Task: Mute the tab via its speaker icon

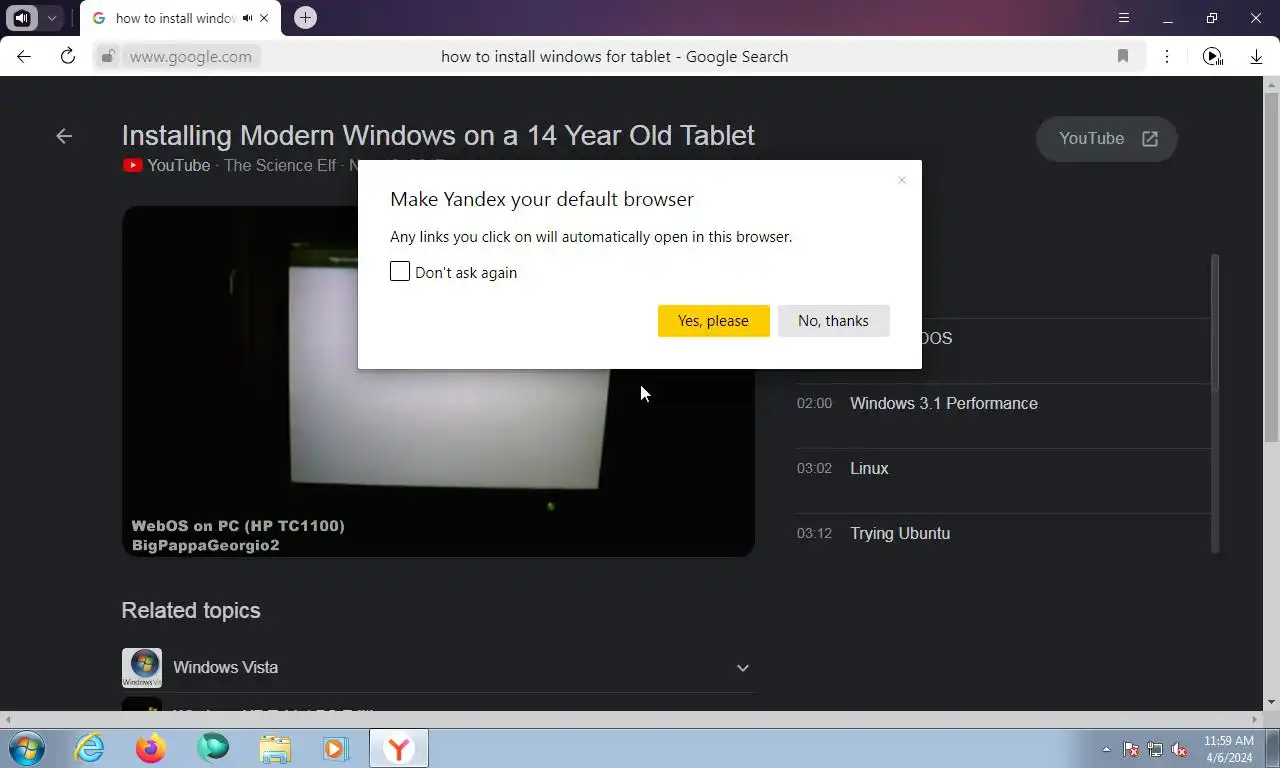Action: click(x=247, y=18)
